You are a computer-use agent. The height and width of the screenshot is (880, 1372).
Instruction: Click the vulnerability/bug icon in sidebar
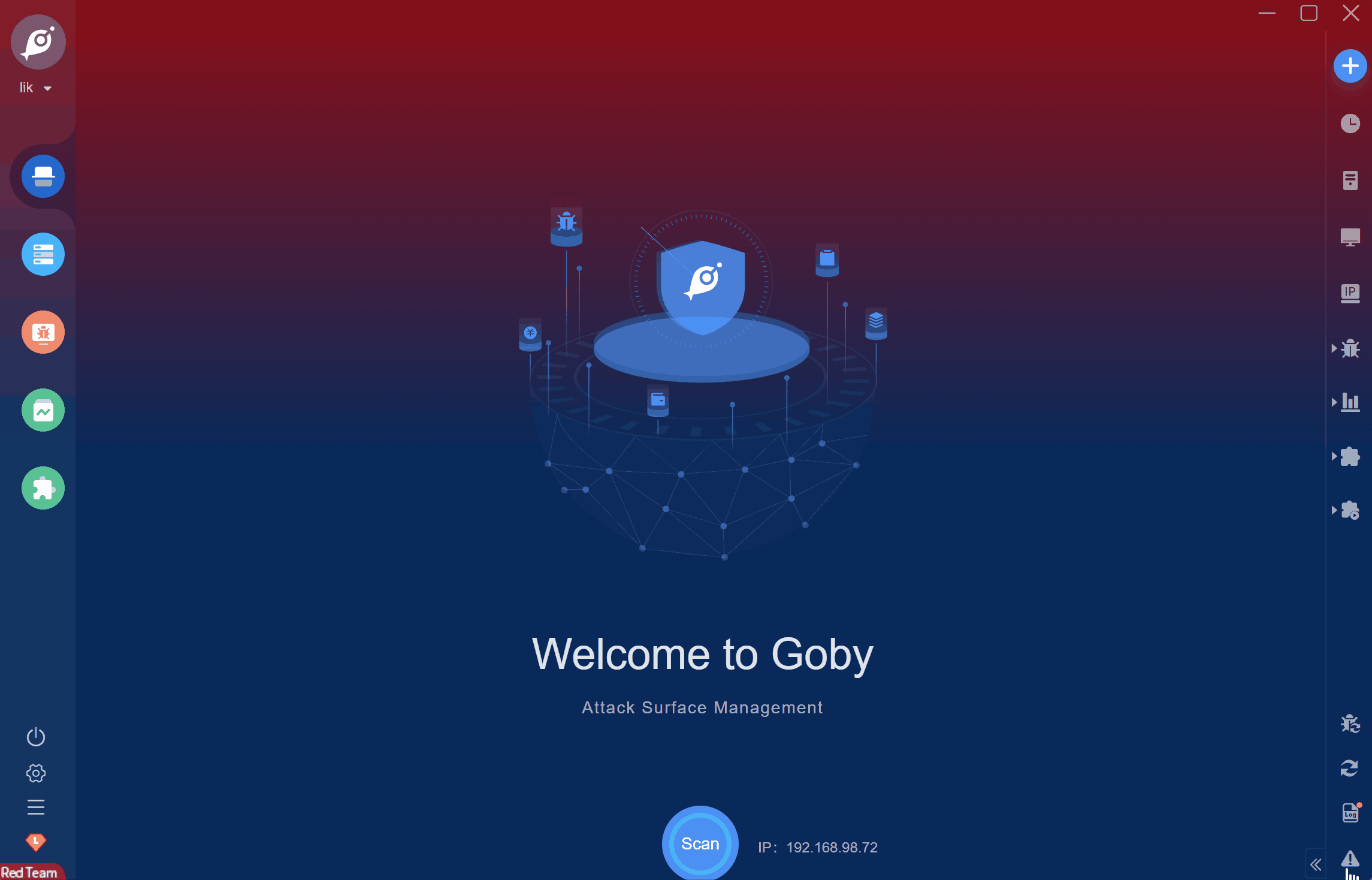tap(43, 332)
